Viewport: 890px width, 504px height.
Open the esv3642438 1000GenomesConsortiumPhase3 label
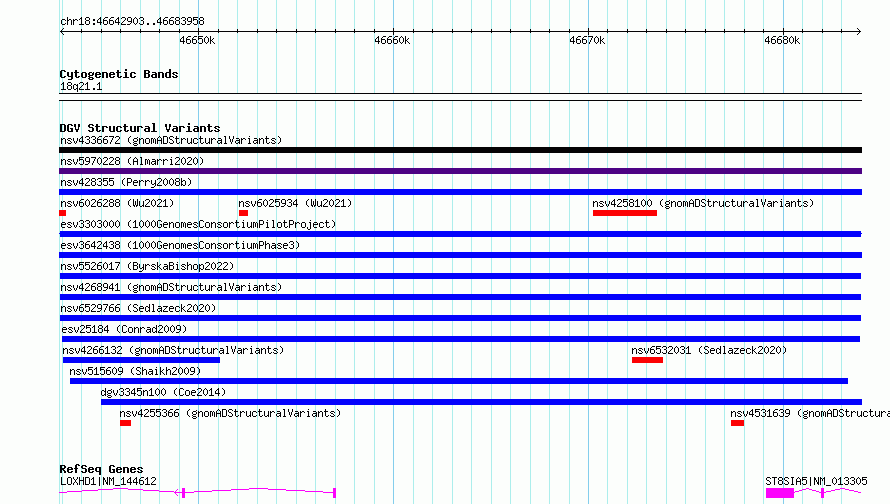(180, 245)
